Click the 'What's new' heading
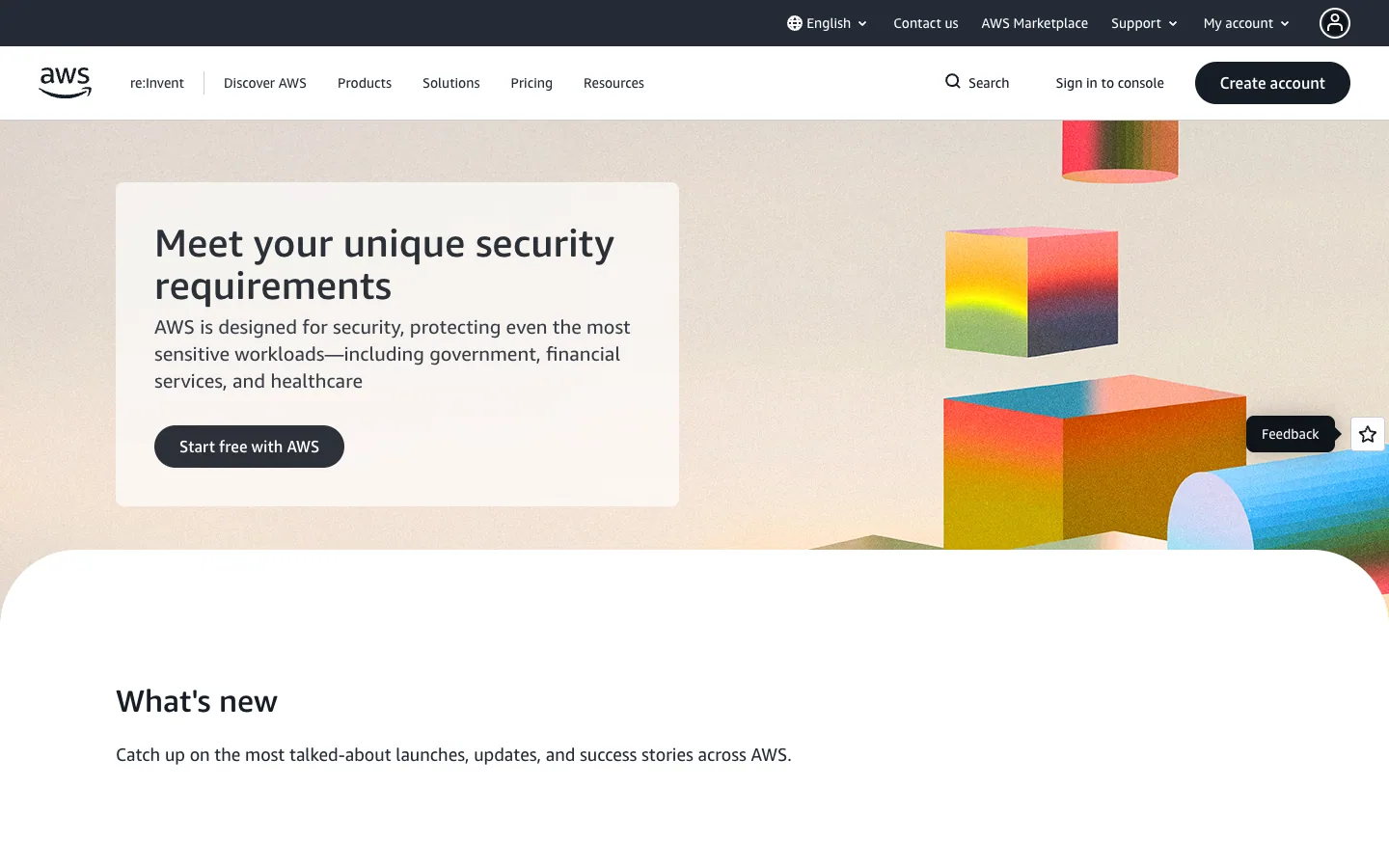Viewport: 1389px width, 868px height. pyautogui.click(x=197, y=701)
